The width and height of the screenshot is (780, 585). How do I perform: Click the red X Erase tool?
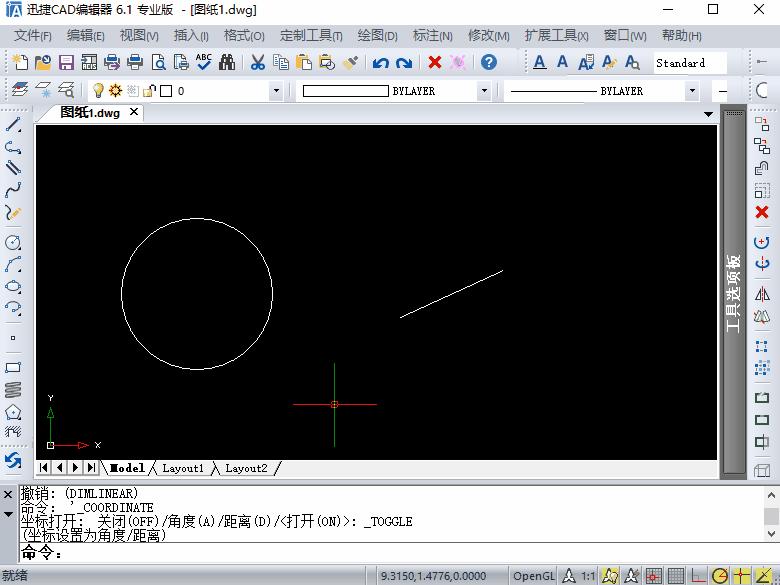click(x=762, y=212)
